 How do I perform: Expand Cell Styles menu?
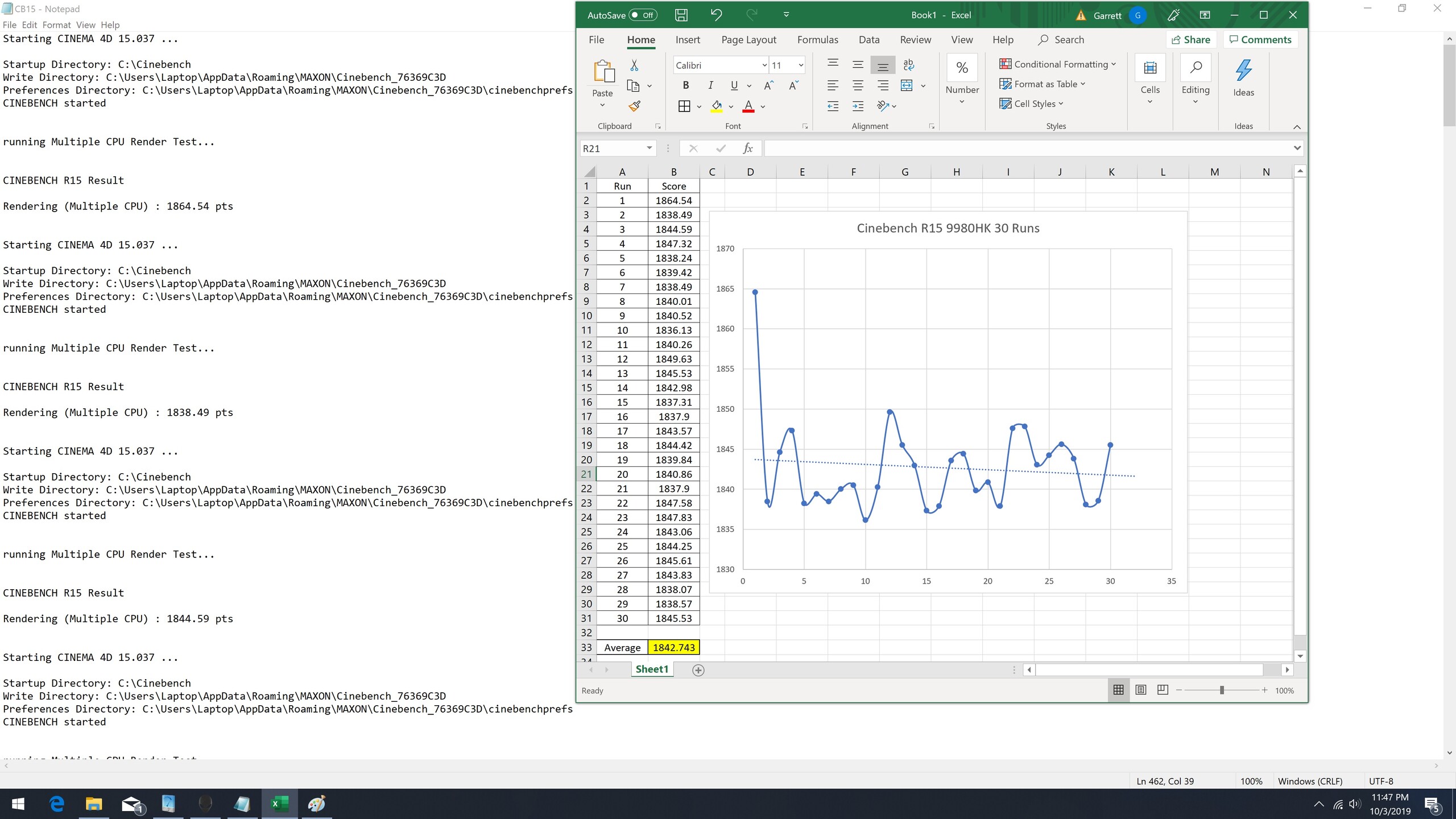click(1031, 104)
